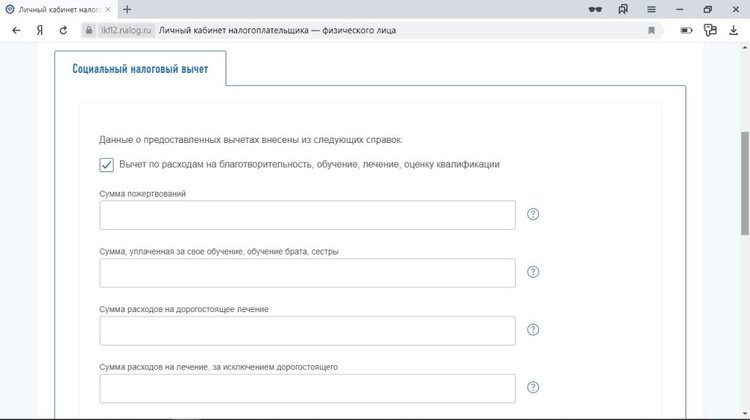Focus the лечение, за исключением дорогостоящего input
Screen dimensions: 750x420
point(307,388)
